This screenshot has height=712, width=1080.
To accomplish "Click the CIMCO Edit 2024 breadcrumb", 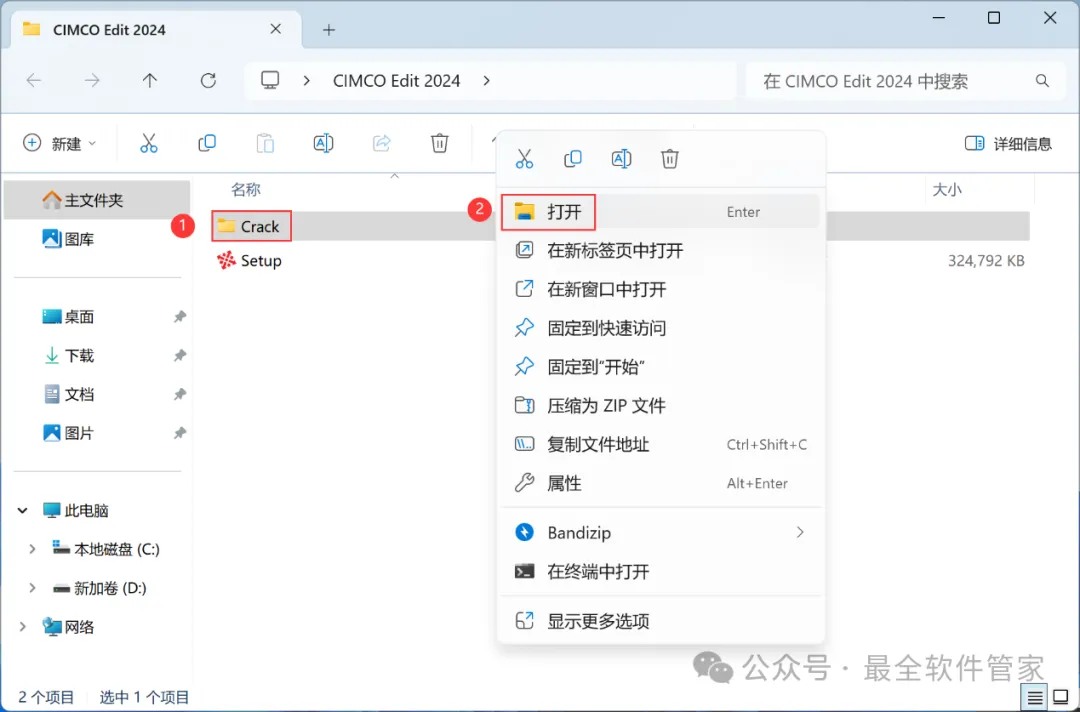I will coord(396,81).
